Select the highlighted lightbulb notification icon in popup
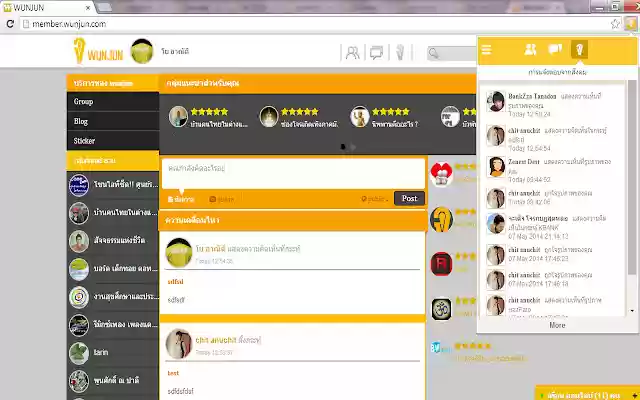 click(x=579, y=50)
